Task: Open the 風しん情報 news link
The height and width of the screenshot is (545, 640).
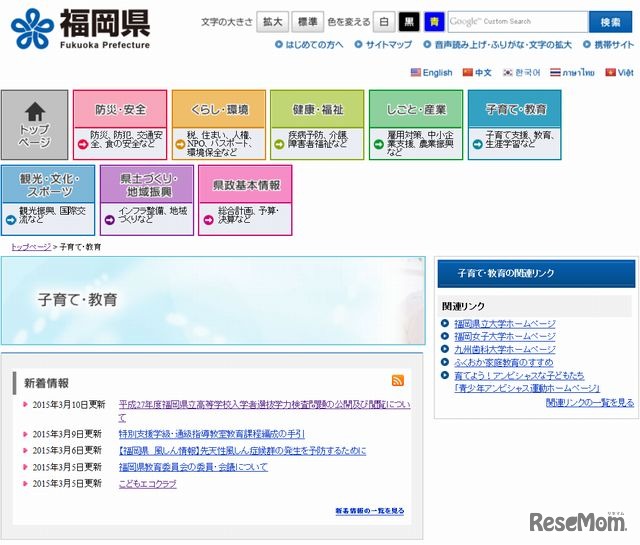Action: tap(242, 450)
